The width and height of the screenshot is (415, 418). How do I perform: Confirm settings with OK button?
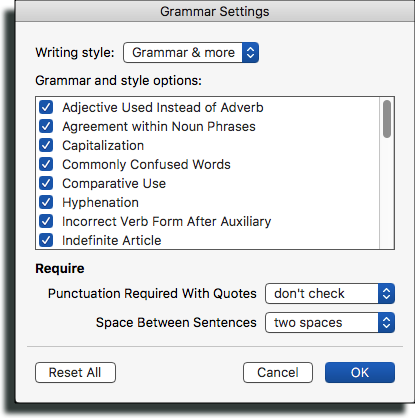[360, 373]
